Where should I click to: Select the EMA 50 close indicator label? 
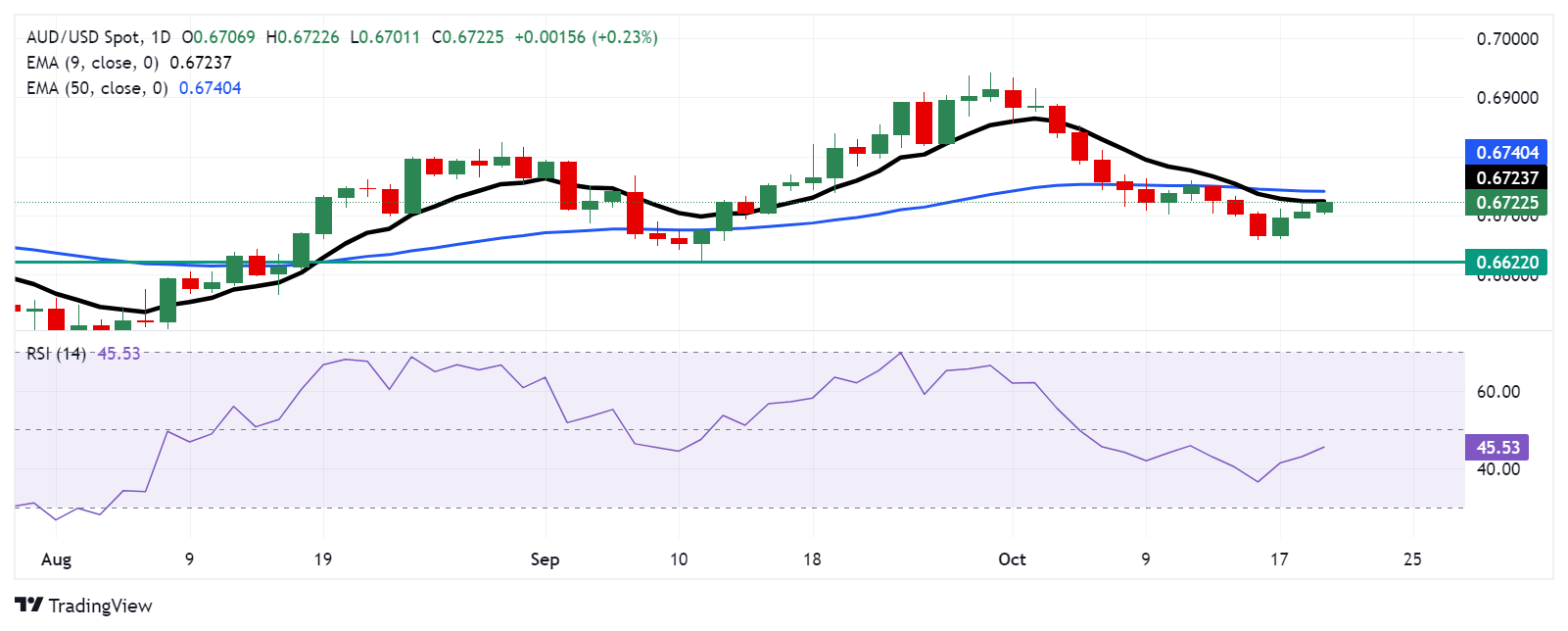[x=97, y=88]
